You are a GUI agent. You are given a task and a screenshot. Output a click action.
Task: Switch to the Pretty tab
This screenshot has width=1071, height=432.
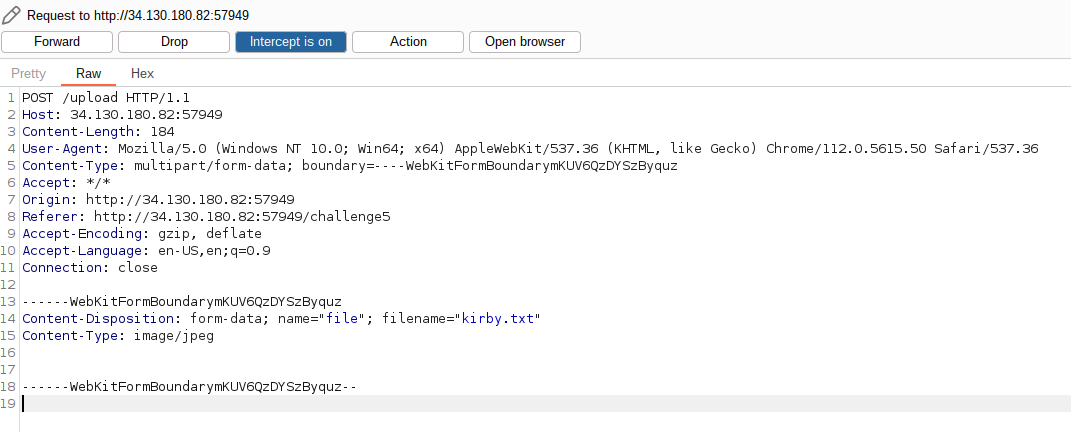[x=28, y=73]
